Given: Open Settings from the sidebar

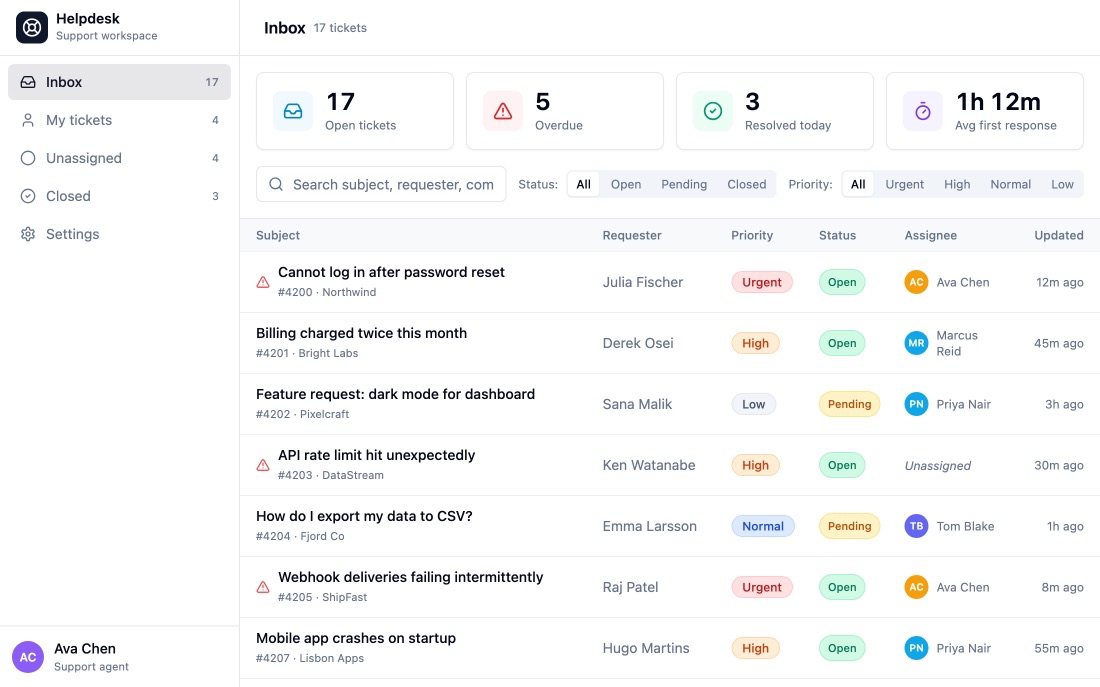Looking at the screenshot, I should (x=119, y=234).
